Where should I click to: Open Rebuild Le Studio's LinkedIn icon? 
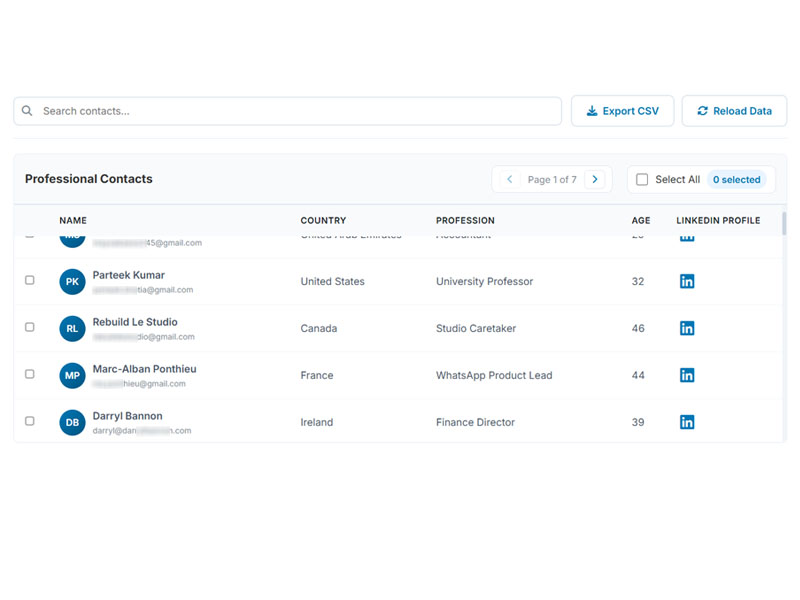pos(687,328)
